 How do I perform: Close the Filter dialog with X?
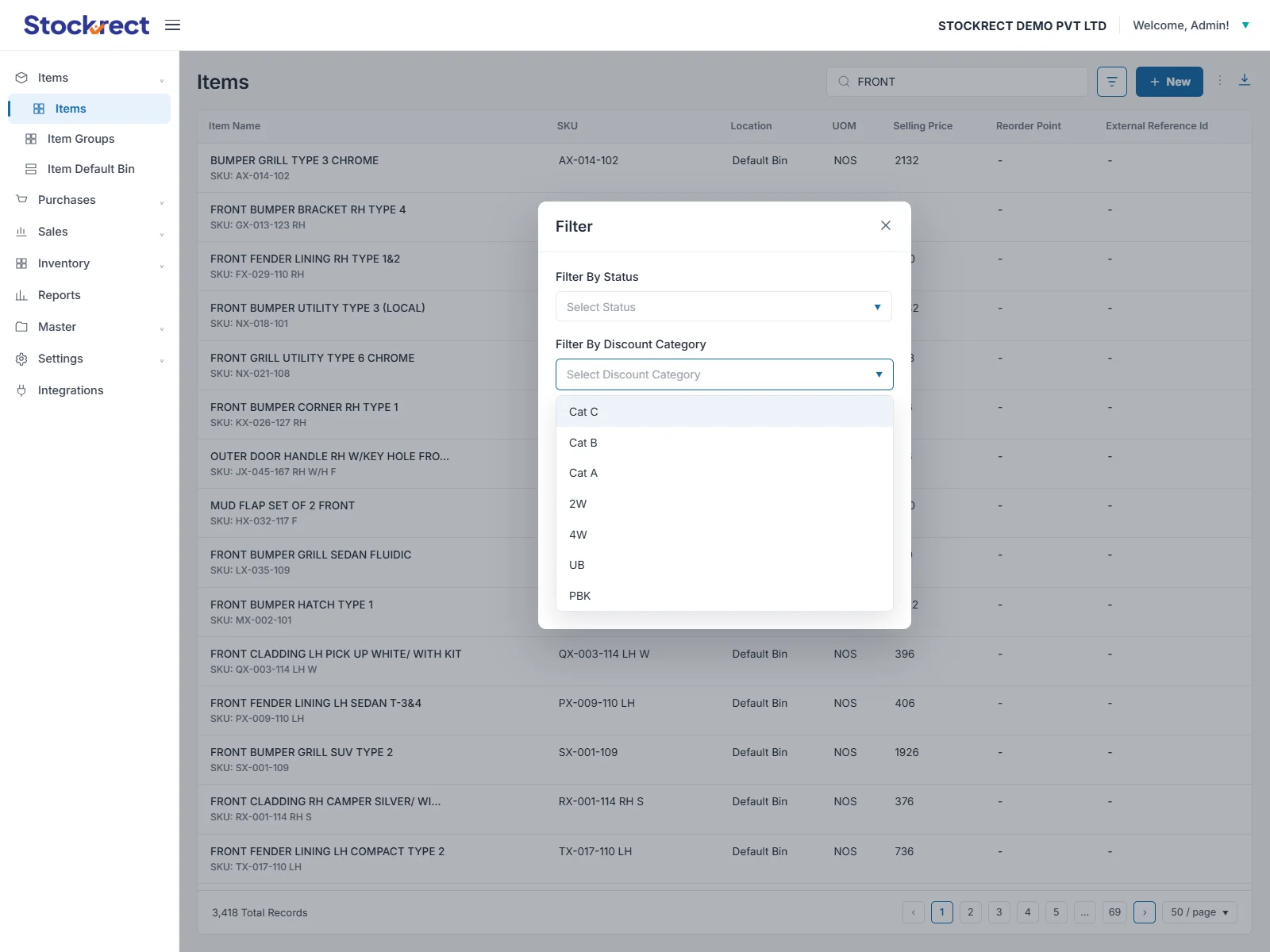(x=886, y=225)
